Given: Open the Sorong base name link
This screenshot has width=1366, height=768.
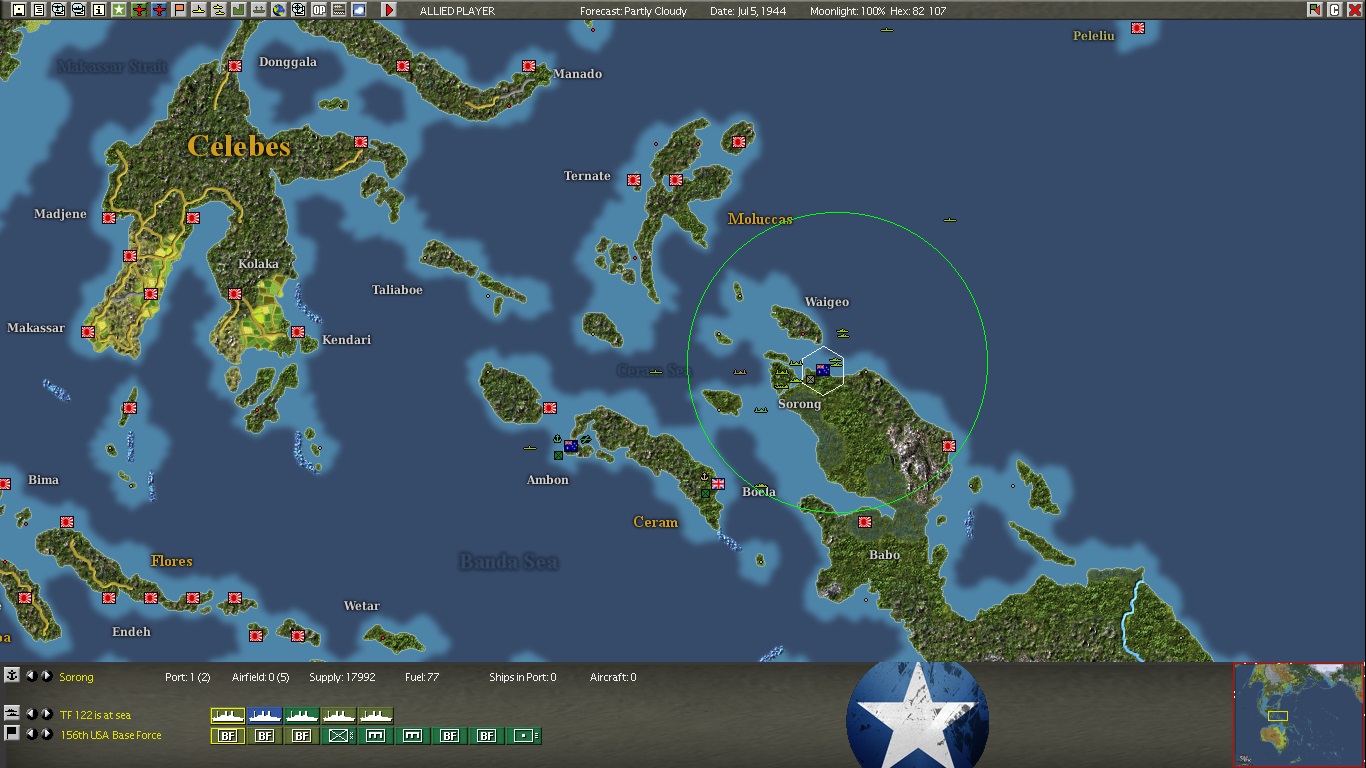Looking at the screenshot, I should [x=76, y=677].
